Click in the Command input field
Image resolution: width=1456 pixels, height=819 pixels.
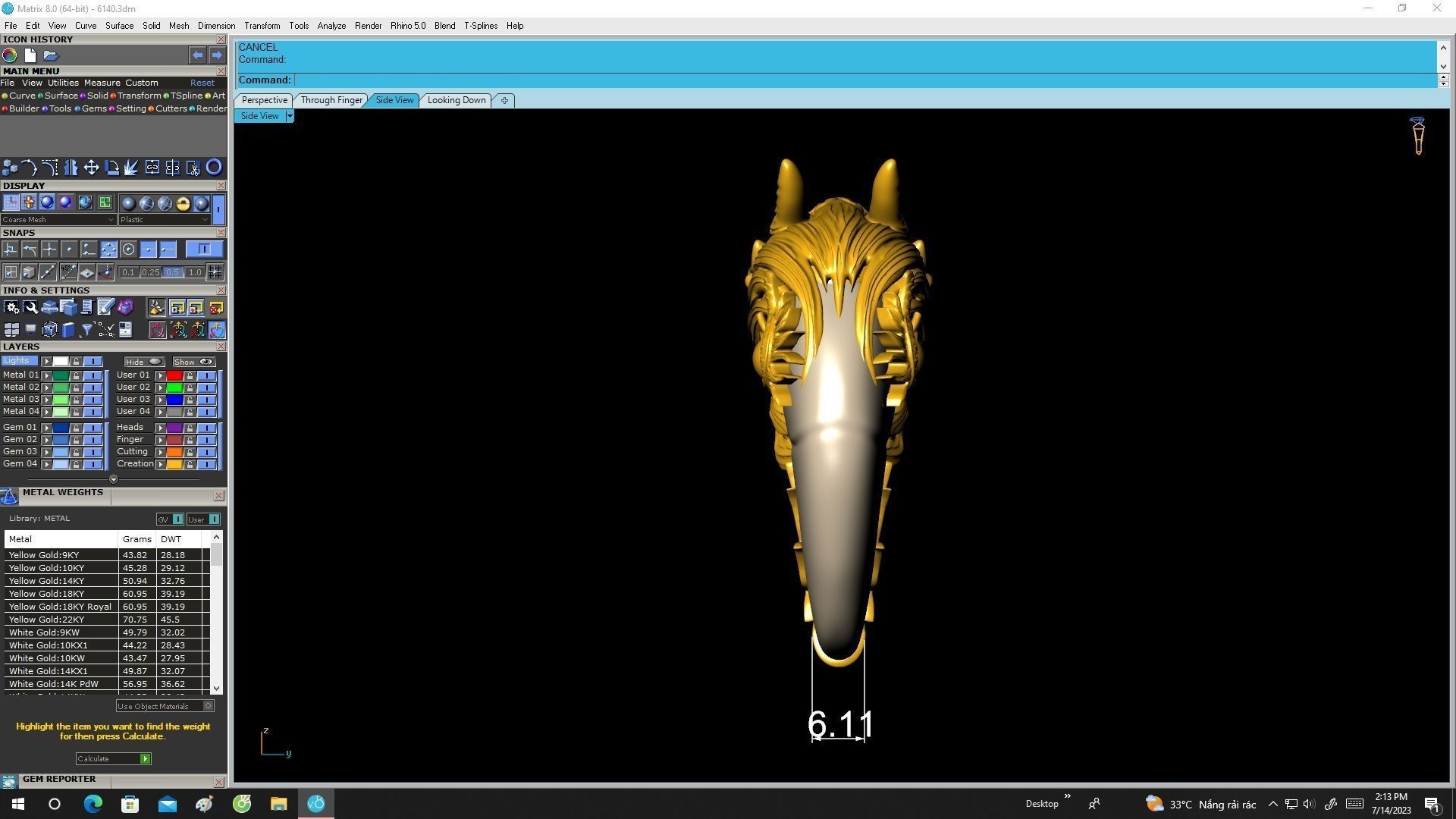866,80
